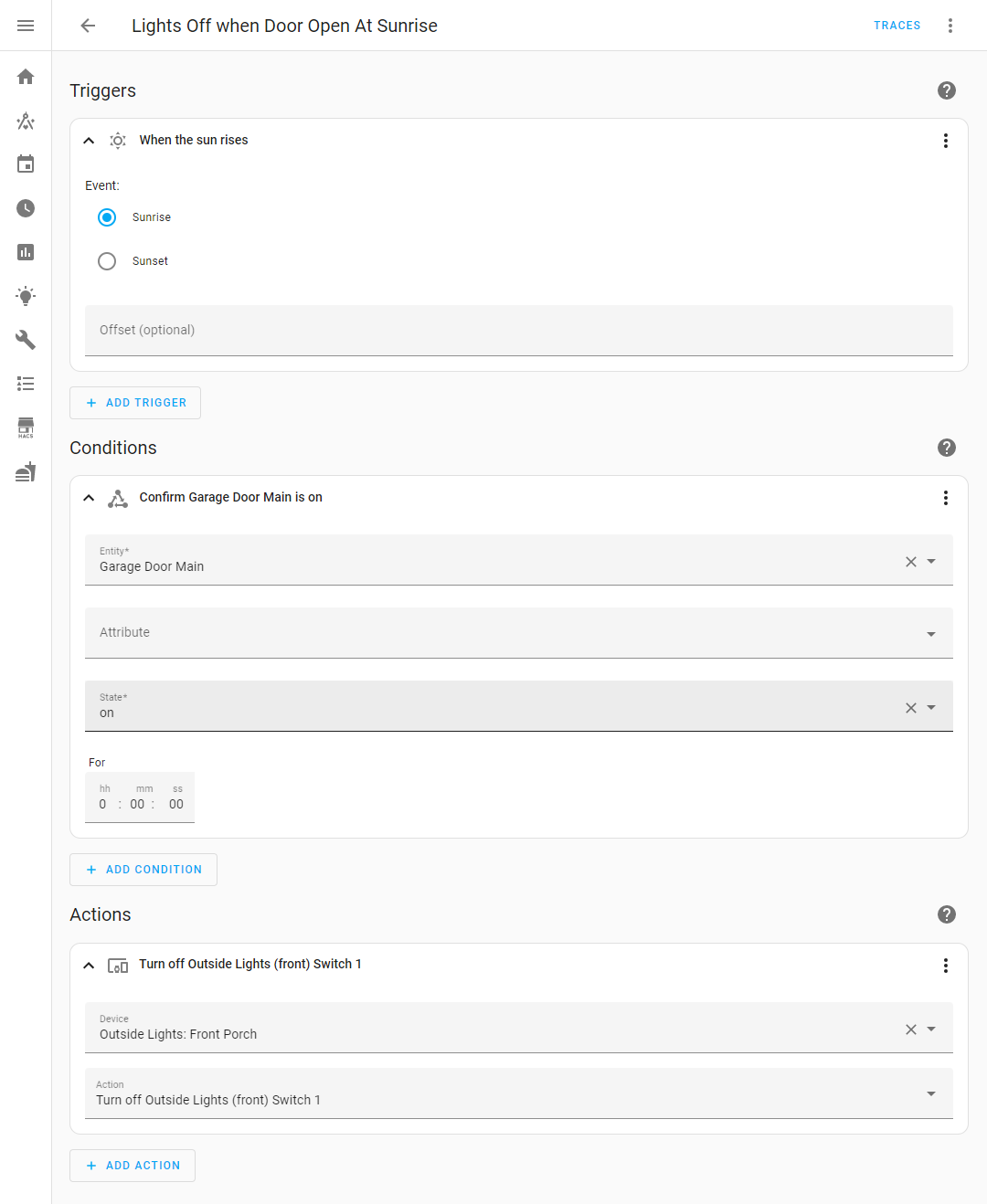Image resolution: width=987 pixels, height=1204 pixels.
Task: Expand the Entity dropdown for Garage Door Main
Action: [x=930, y=560]
